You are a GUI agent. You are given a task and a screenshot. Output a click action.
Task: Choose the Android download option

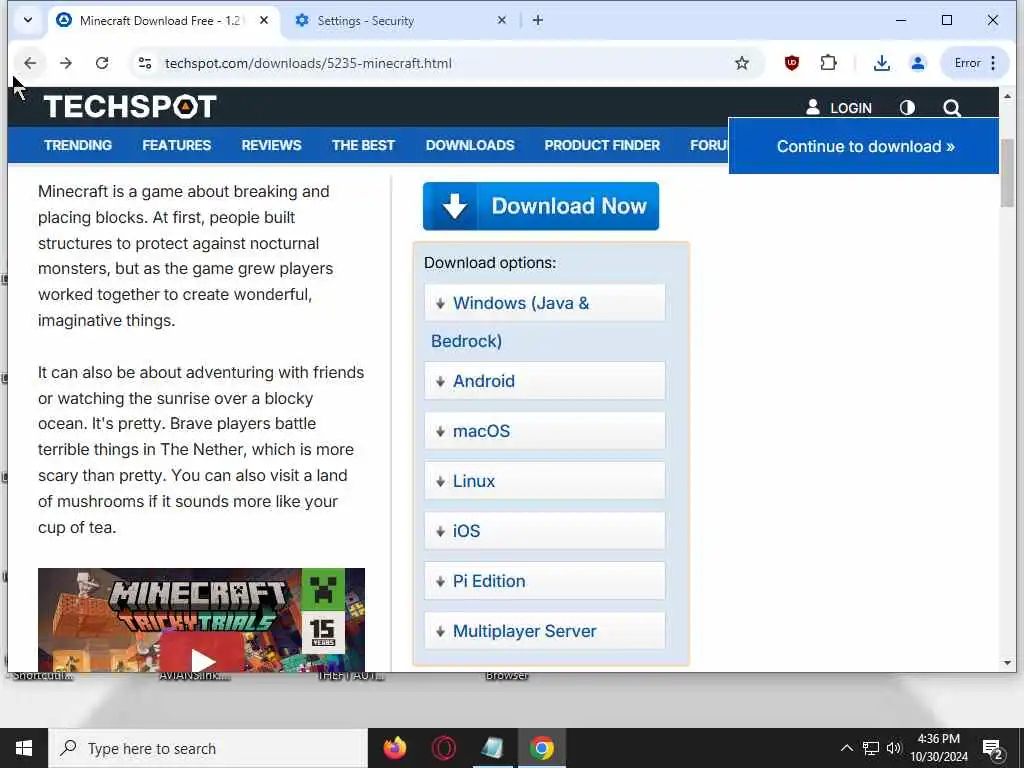pos(545,381)
